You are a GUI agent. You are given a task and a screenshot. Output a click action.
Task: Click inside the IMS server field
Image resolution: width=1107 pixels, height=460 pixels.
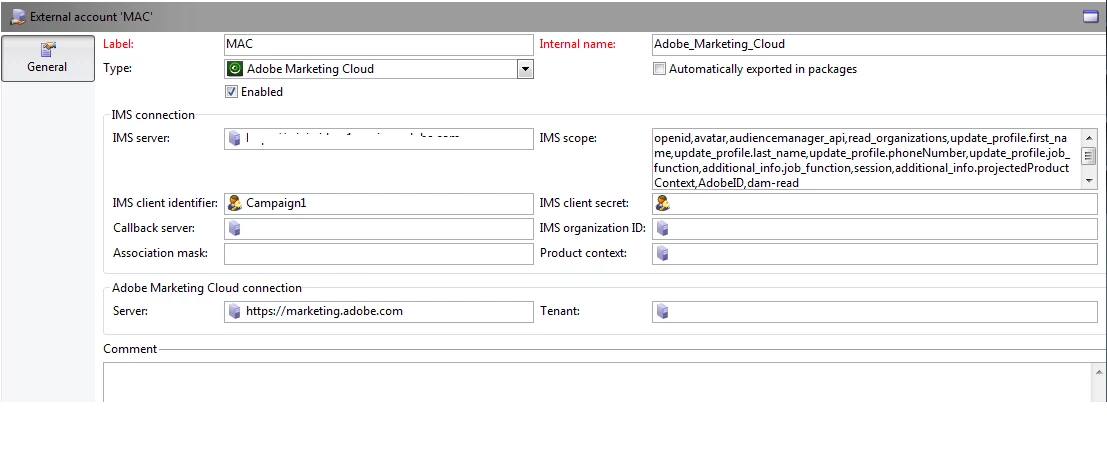[x=378, y=138]
